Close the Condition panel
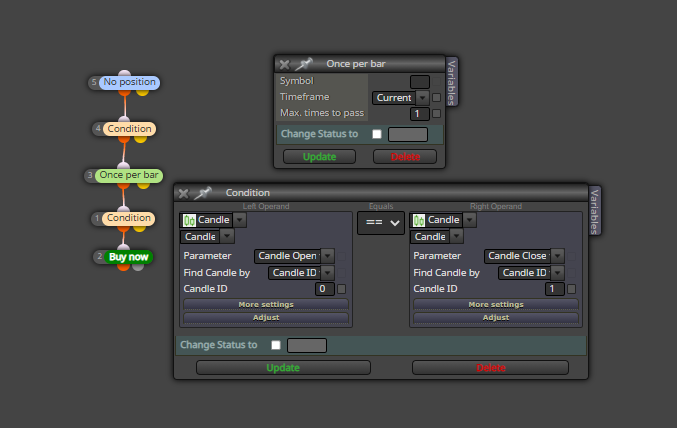 183,193
